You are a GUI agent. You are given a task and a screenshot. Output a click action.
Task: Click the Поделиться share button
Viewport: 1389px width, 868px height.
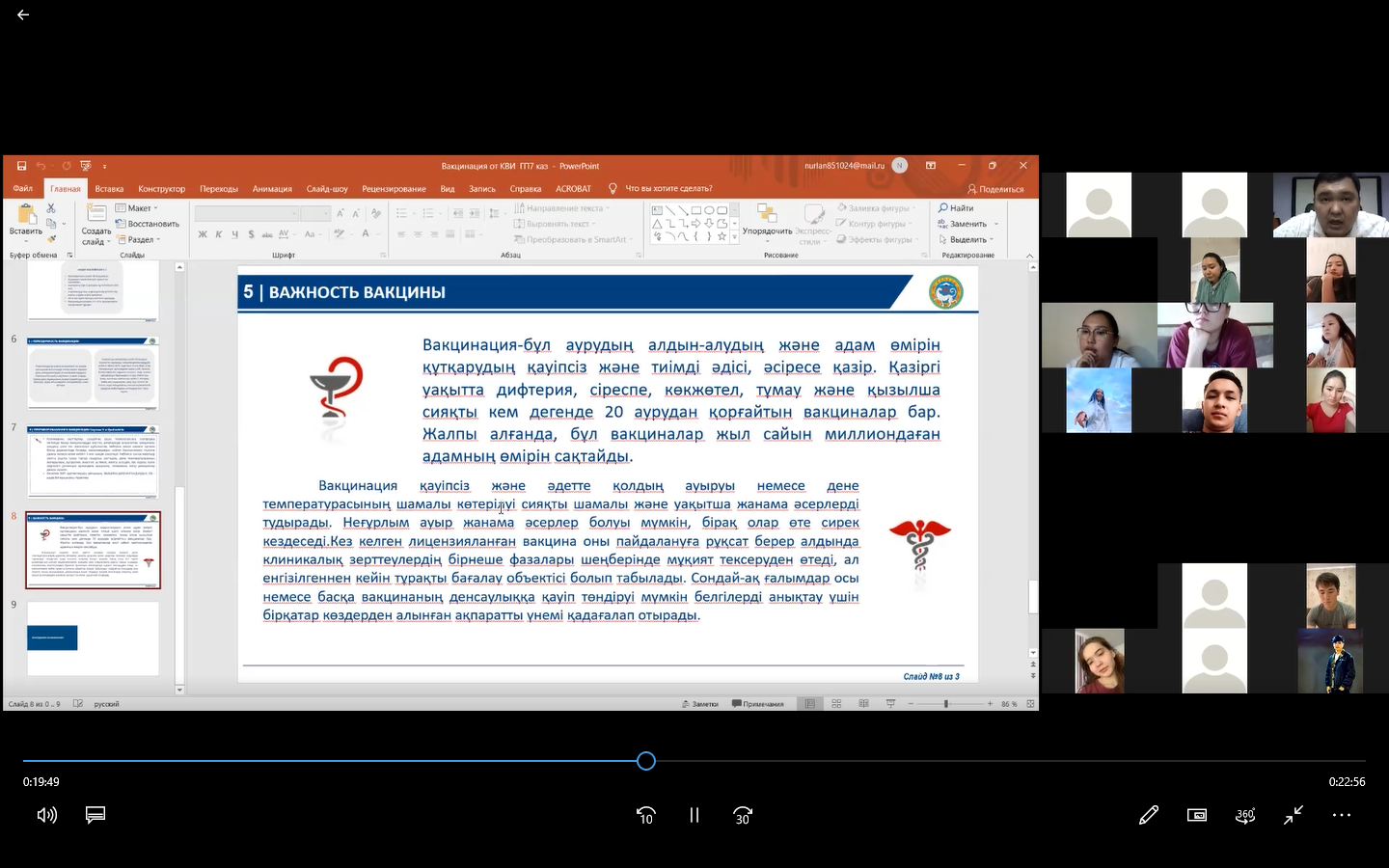tap(995, 189)
